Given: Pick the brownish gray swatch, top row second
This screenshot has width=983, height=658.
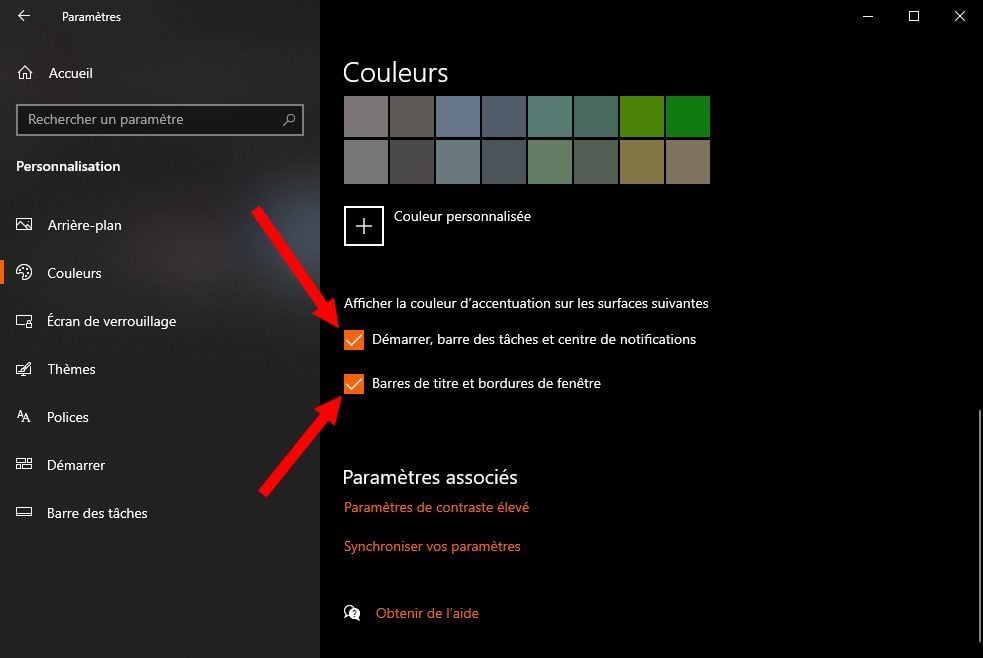Looking at the screenshot, I should pos(412,117).
